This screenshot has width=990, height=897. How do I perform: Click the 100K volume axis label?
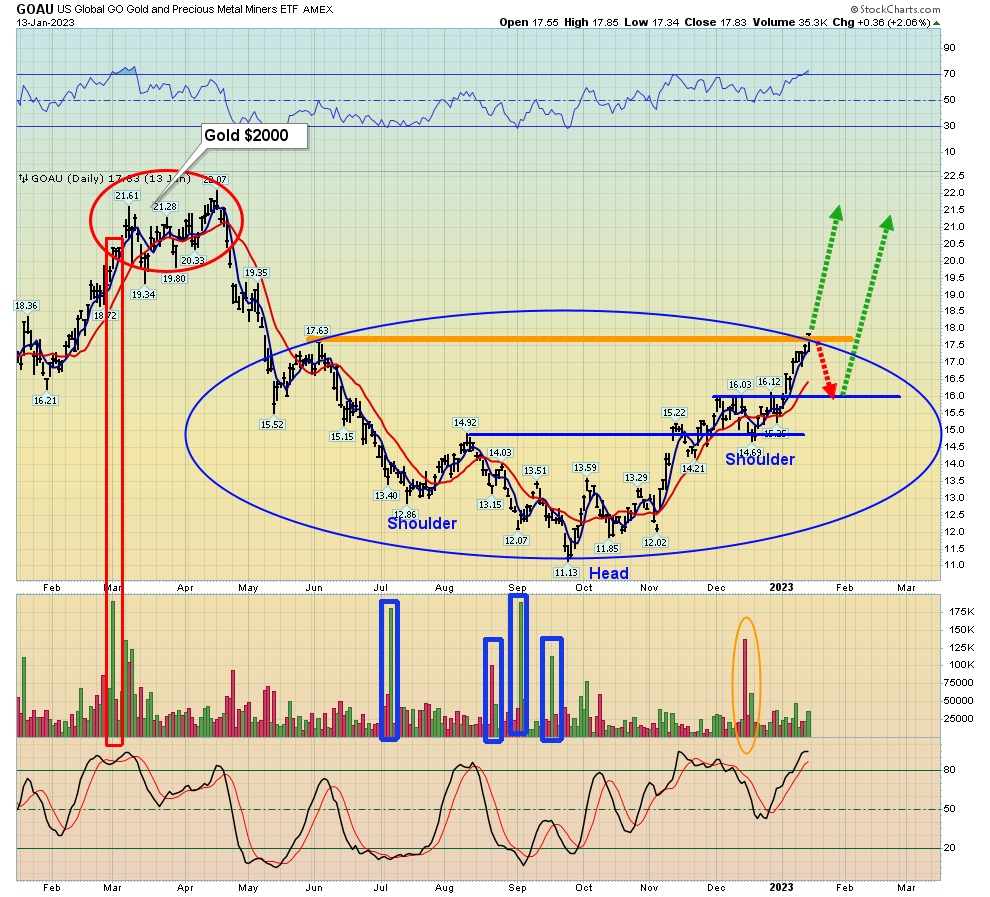[962, 665]
